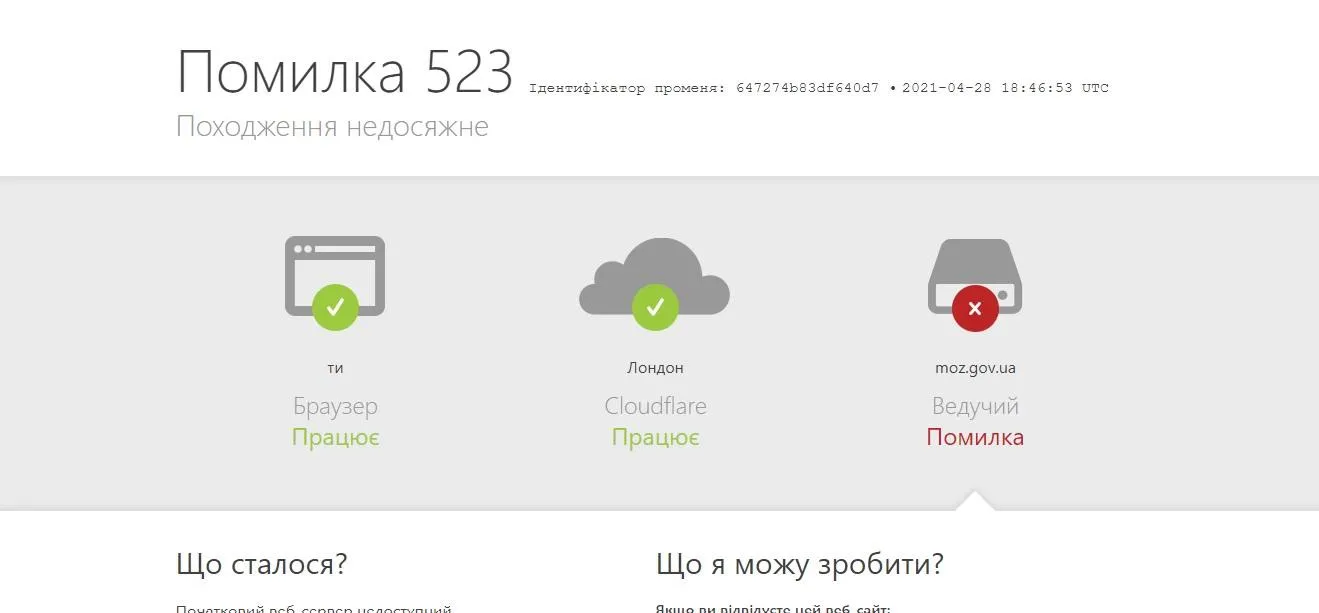Click the Помилка 523 heading
1319x613 pixels.
345,72
